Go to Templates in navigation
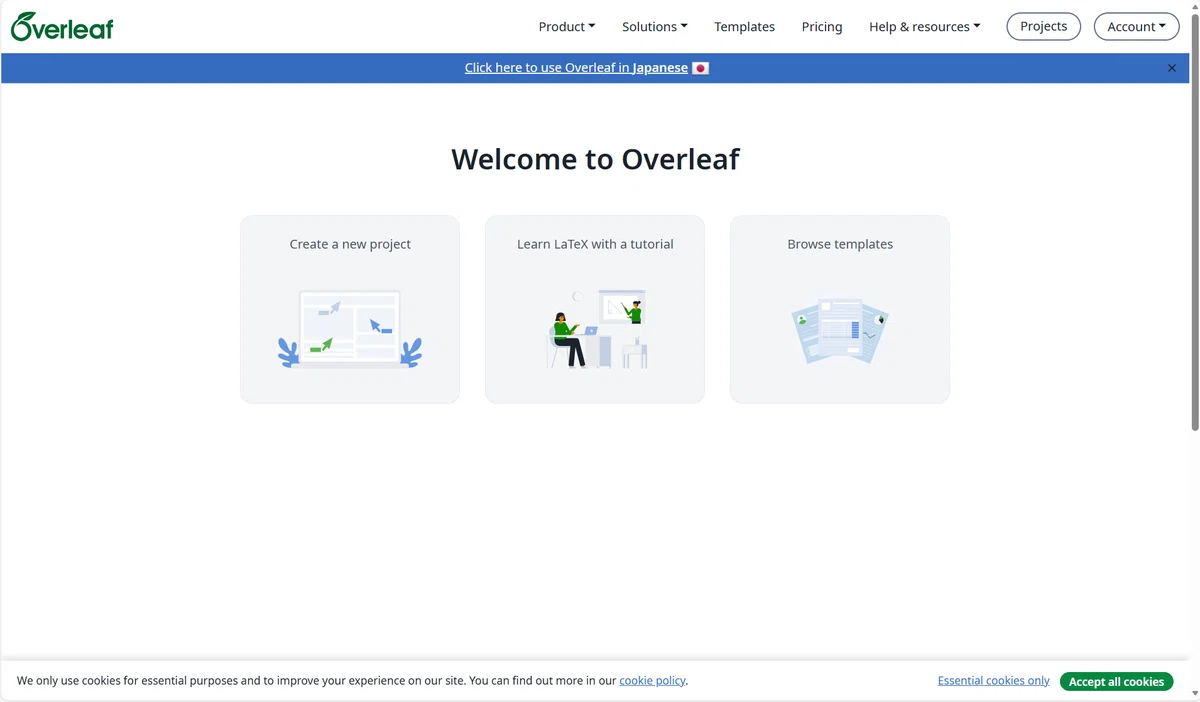The height and width of the screenshot is (702, 1200). pos(745,27)
